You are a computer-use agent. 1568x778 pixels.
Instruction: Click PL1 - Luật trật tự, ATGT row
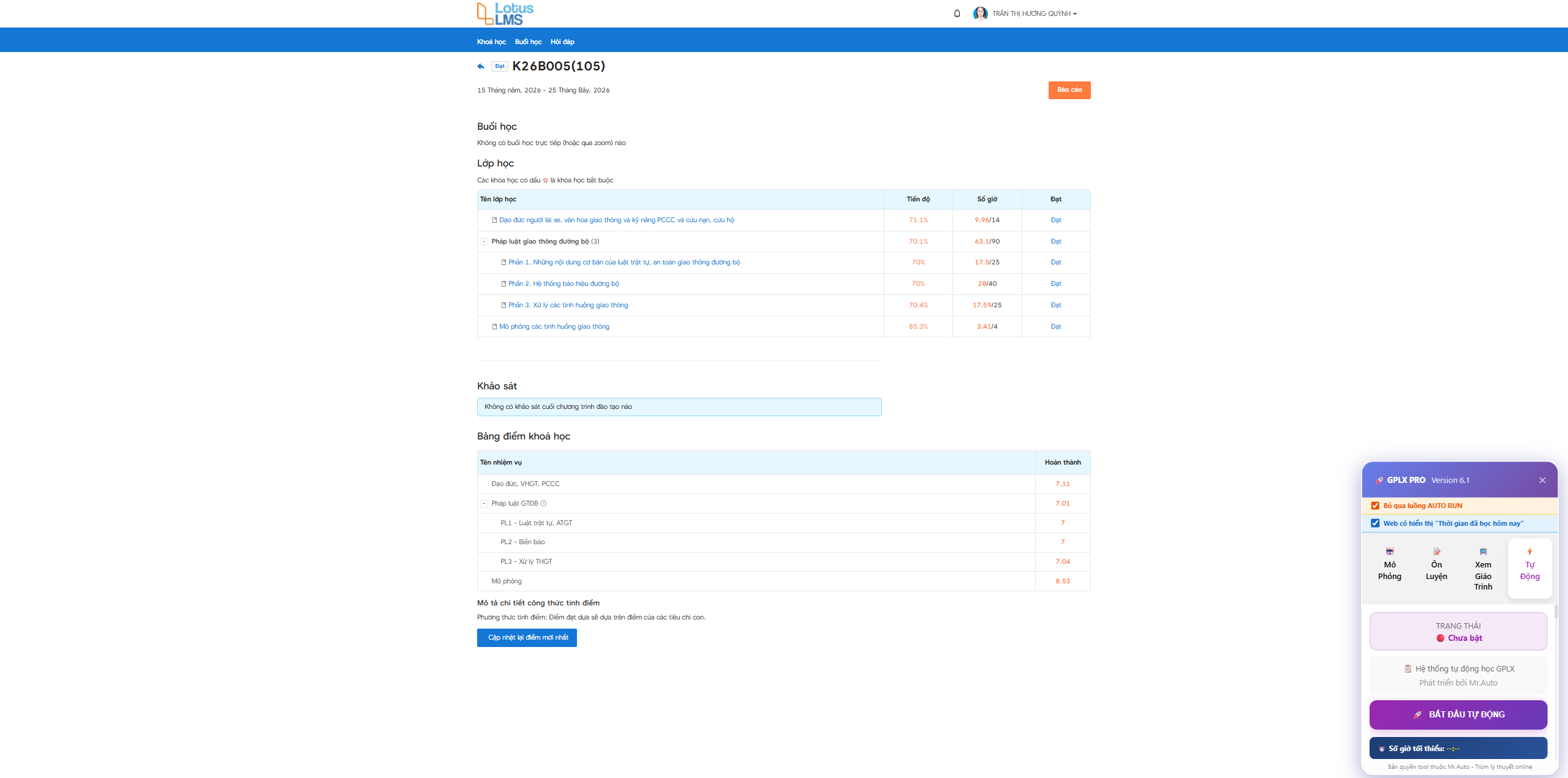pos(783,523)
